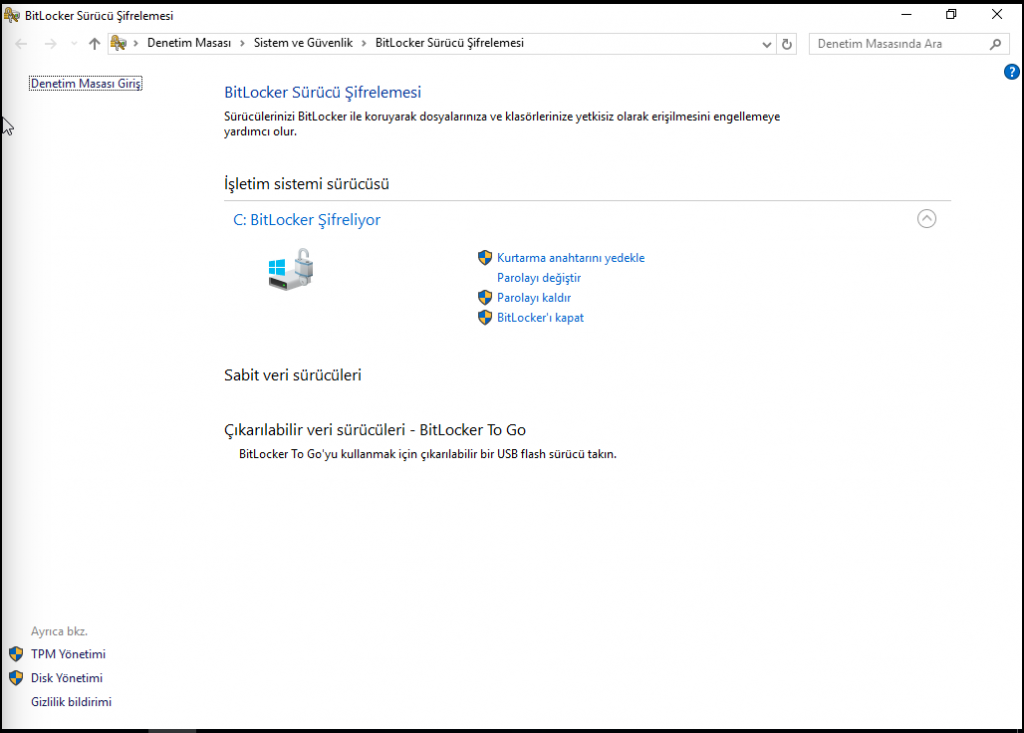Collapse the C: drive section chevron
The image size is (1024, 733).
[x=926, y=219]
